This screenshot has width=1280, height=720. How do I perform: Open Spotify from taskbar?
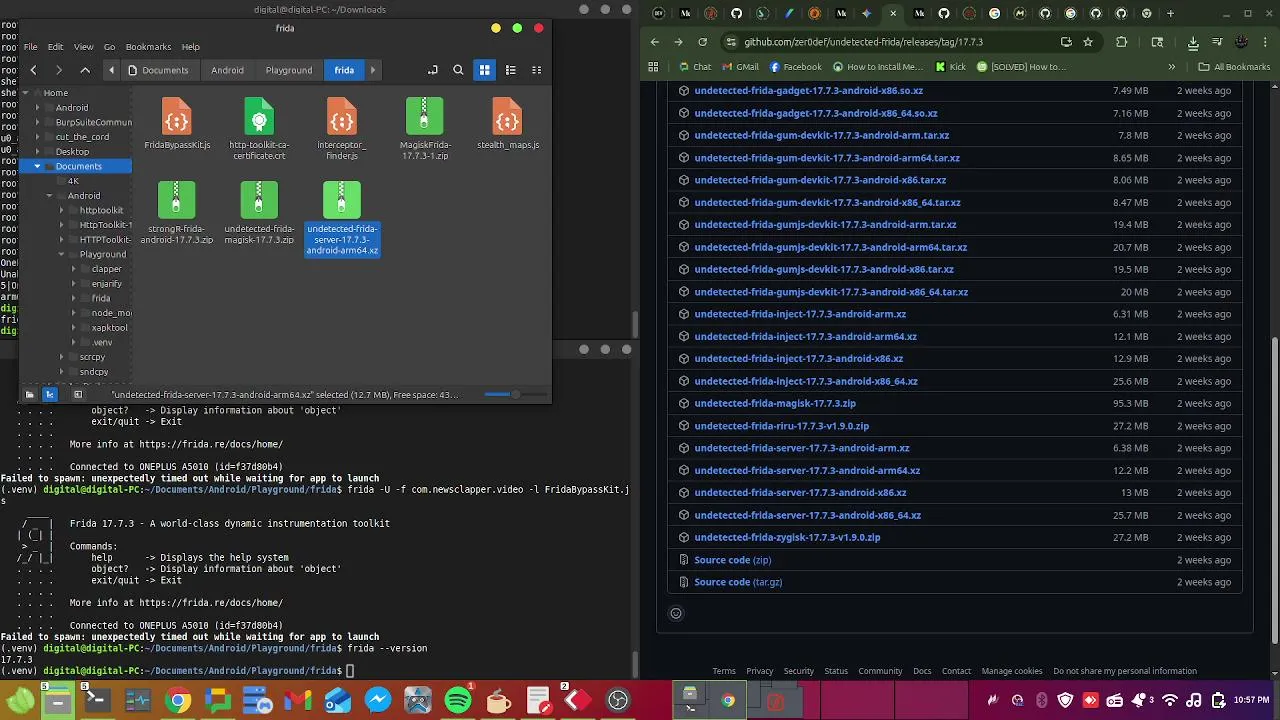pyautogui.click(x=458, y=700)
